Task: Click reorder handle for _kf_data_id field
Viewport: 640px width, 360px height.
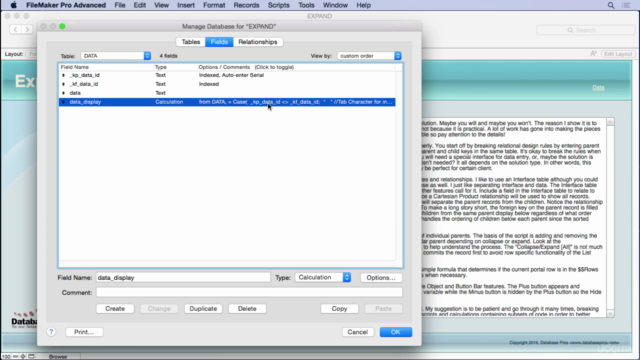Action: pos(63,84)
